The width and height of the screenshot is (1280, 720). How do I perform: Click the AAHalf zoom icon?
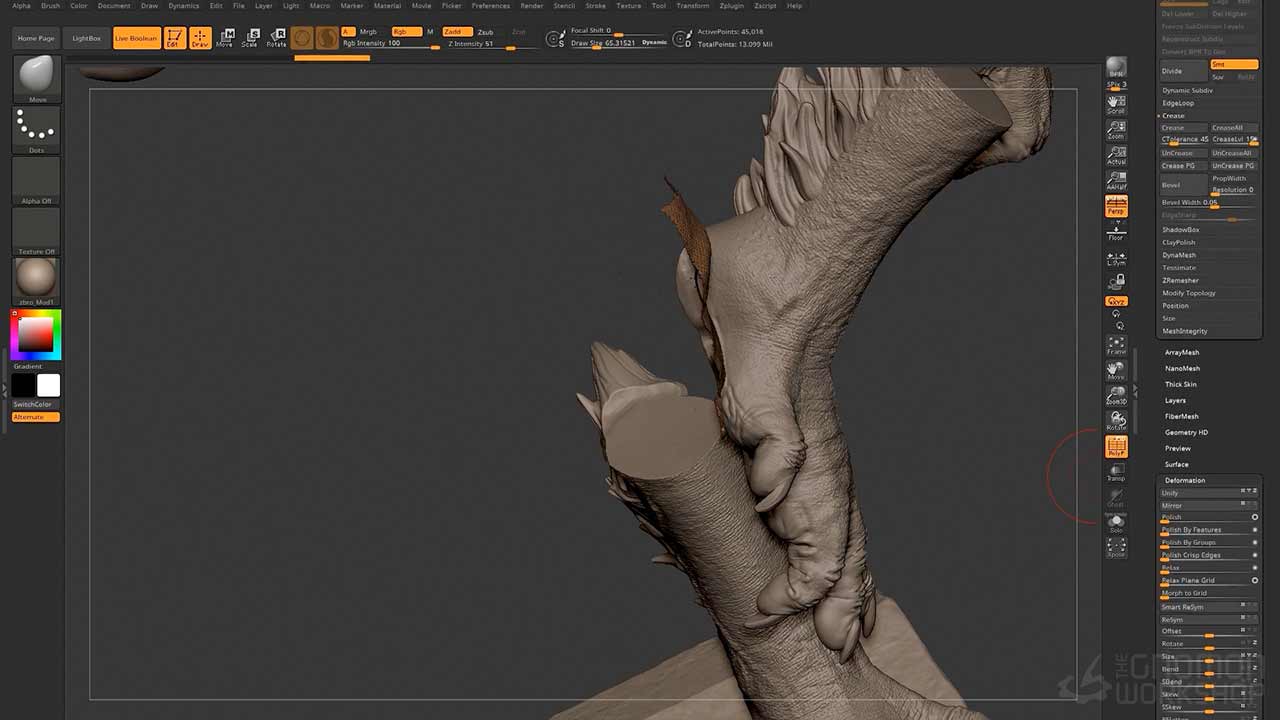[x=1116, y=181]
